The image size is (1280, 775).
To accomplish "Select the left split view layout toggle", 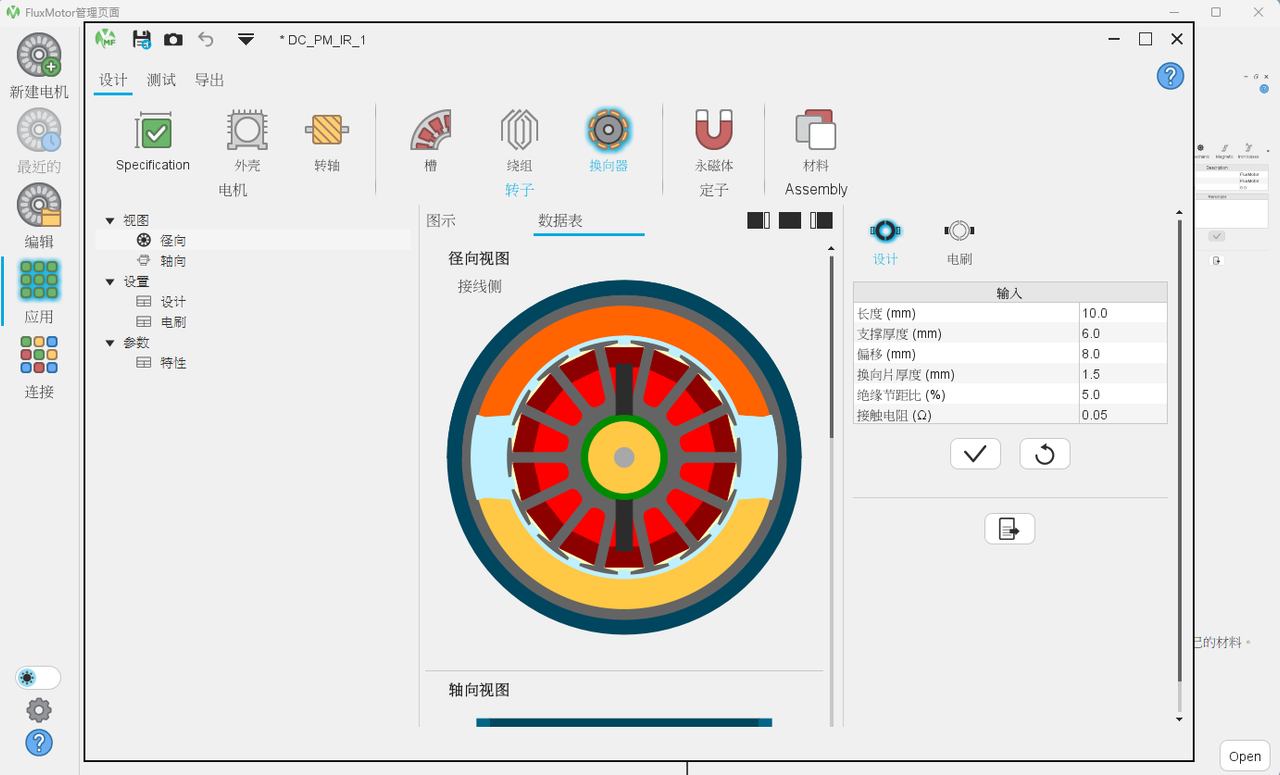I will 758,220.
